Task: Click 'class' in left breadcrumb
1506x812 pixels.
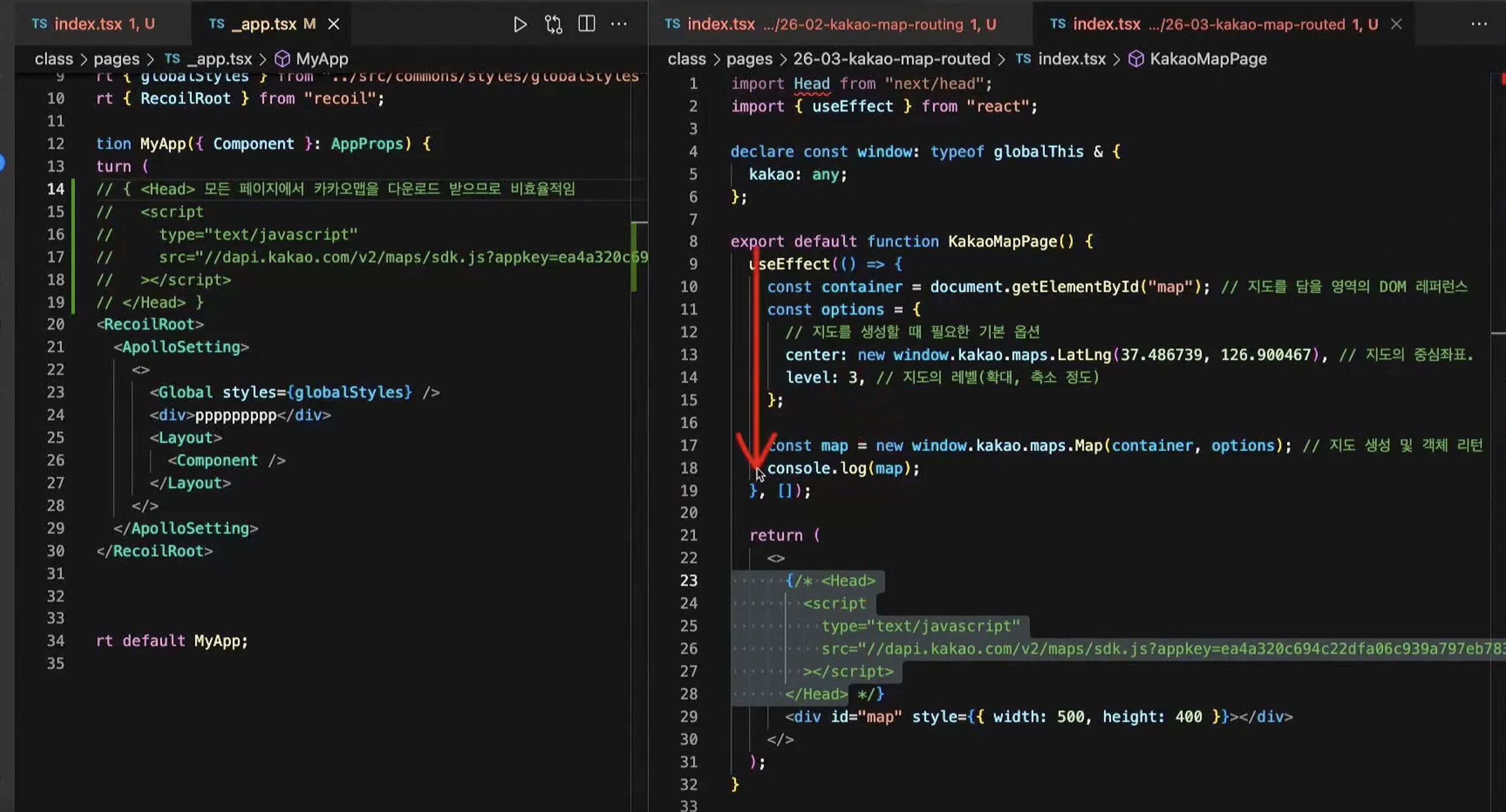Action: 54,59
